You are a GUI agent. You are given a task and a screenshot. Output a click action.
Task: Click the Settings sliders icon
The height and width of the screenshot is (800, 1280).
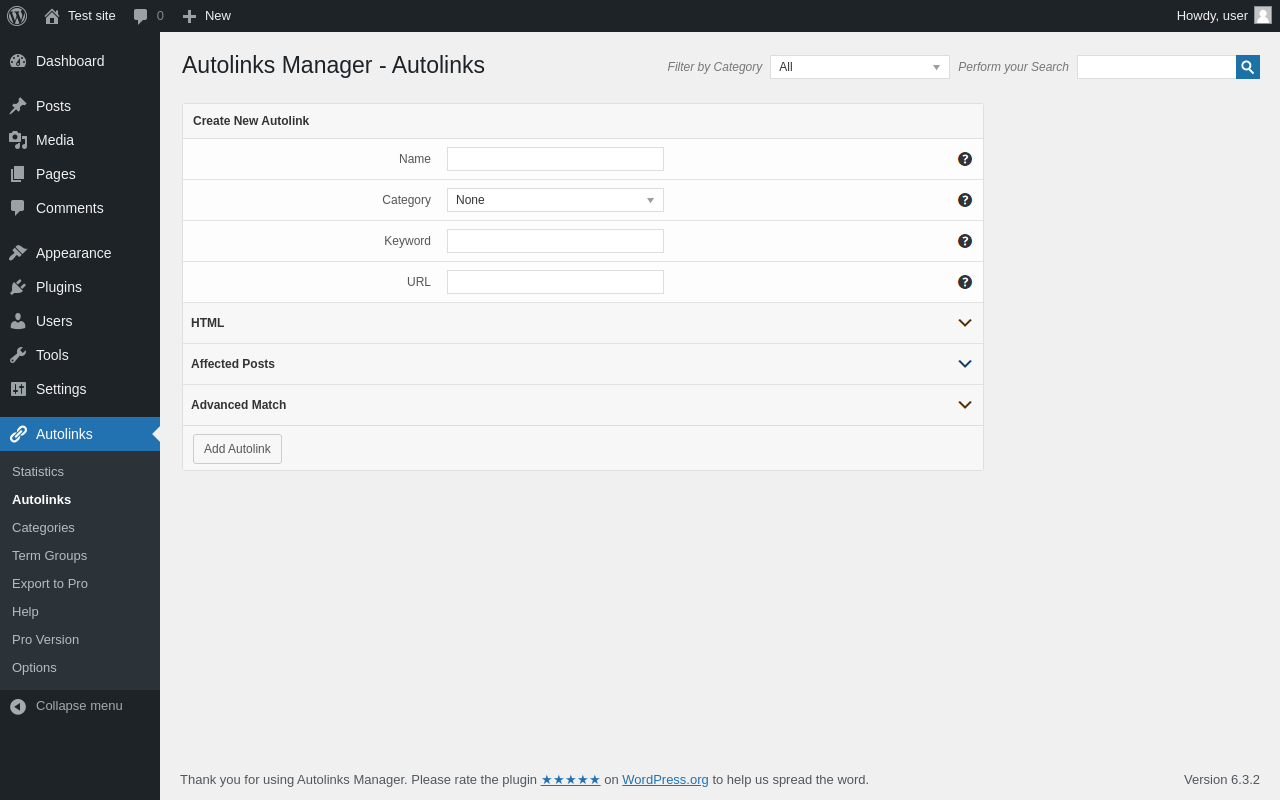18,389
